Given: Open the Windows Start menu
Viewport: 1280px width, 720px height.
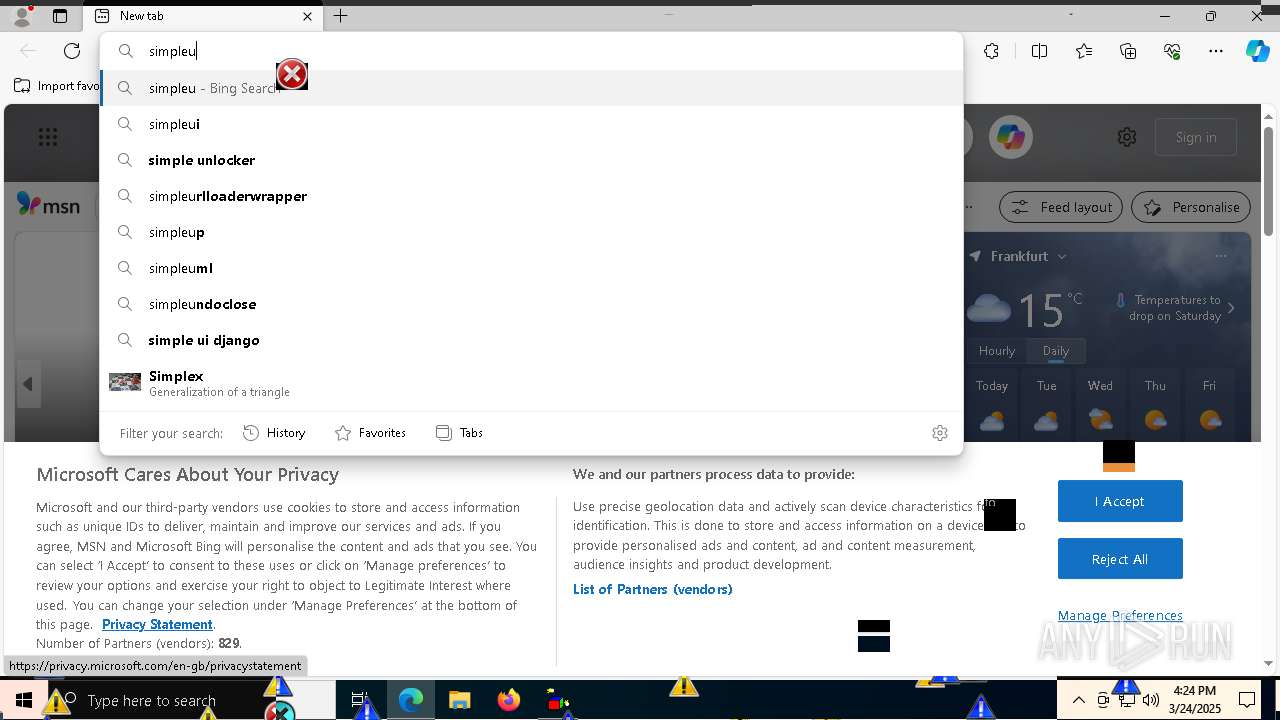Looking at the screenshot, I should coord(24,700).
